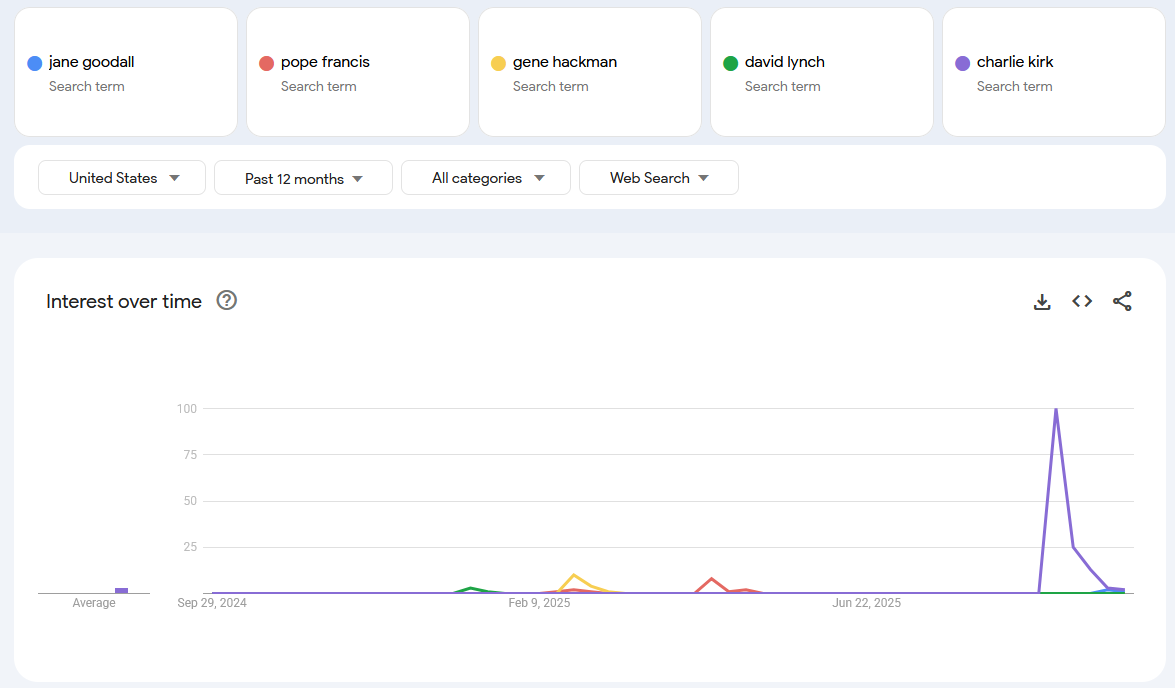Open the help icon beside Interest over time
The width and height of the screenshot is (1175, 688).
coord(227,301)
